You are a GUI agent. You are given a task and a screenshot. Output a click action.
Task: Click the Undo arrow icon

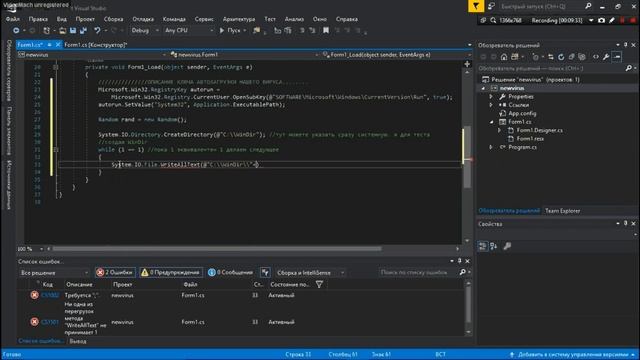pos(97,31)
